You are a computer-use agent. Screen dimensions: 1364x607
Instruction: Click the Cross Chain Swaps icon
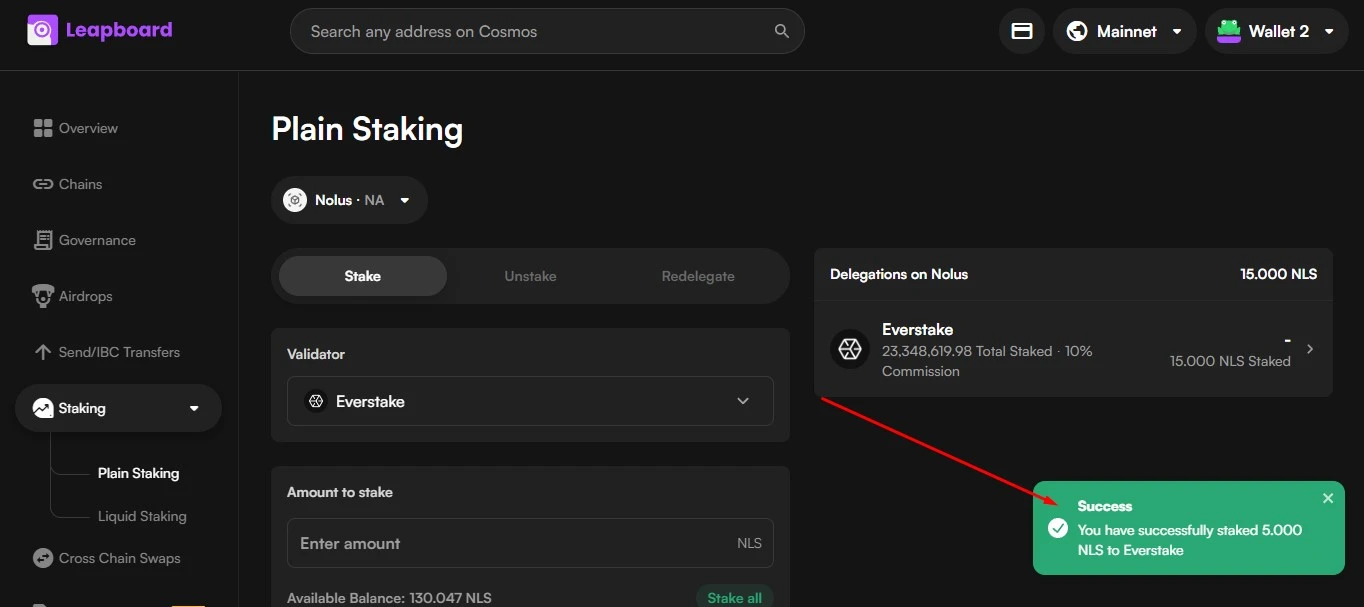[x=43, y=558]
